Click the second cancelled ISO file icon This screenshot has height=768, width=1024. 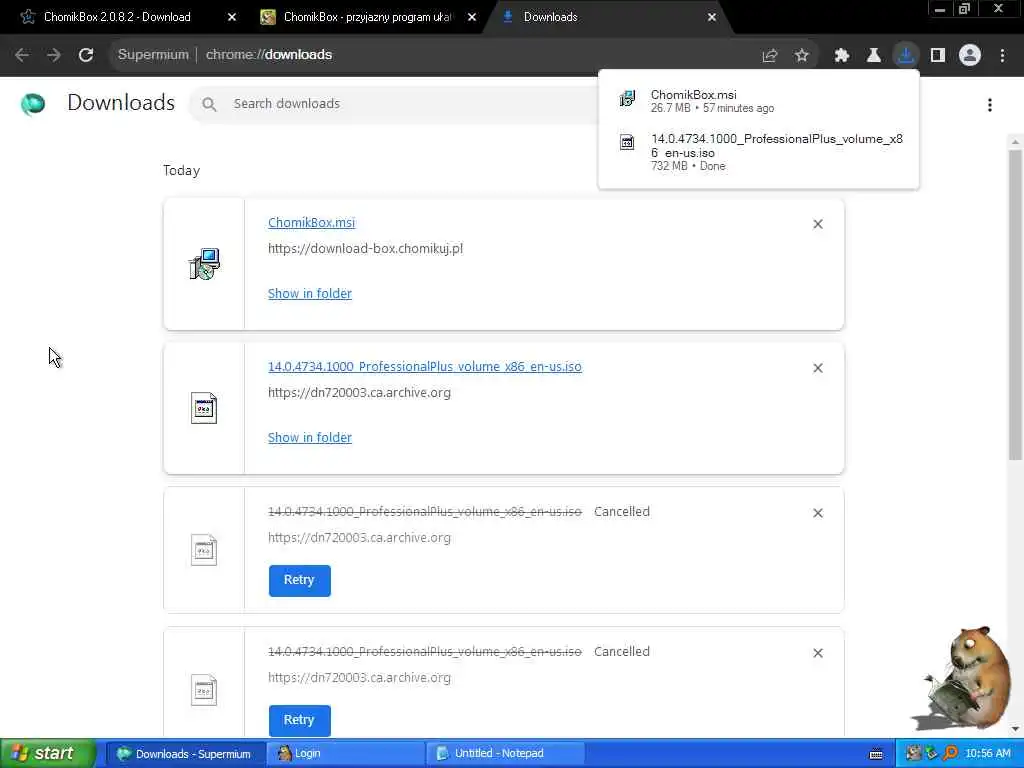[204, 690]
